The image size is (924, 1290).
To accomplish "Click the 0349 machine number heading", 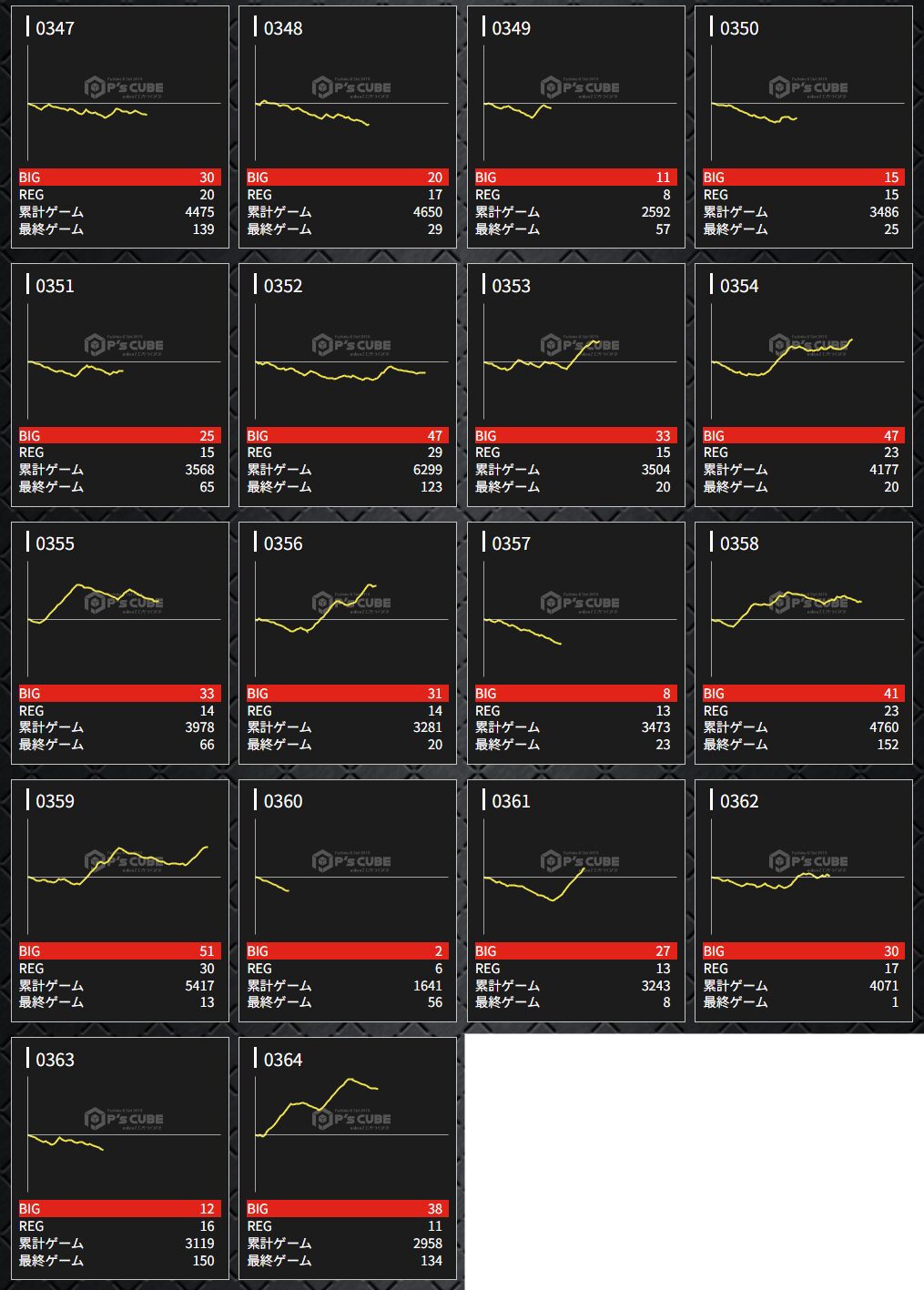I will (511, 28).
